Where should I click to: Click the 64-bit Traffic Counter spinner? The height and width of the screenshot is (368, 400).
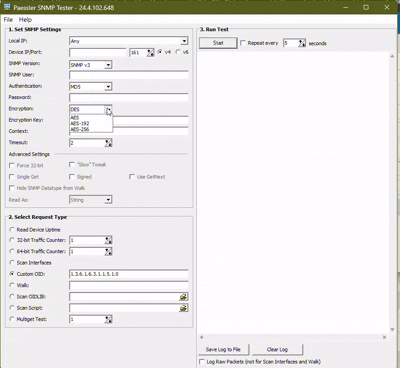point(108,252)
